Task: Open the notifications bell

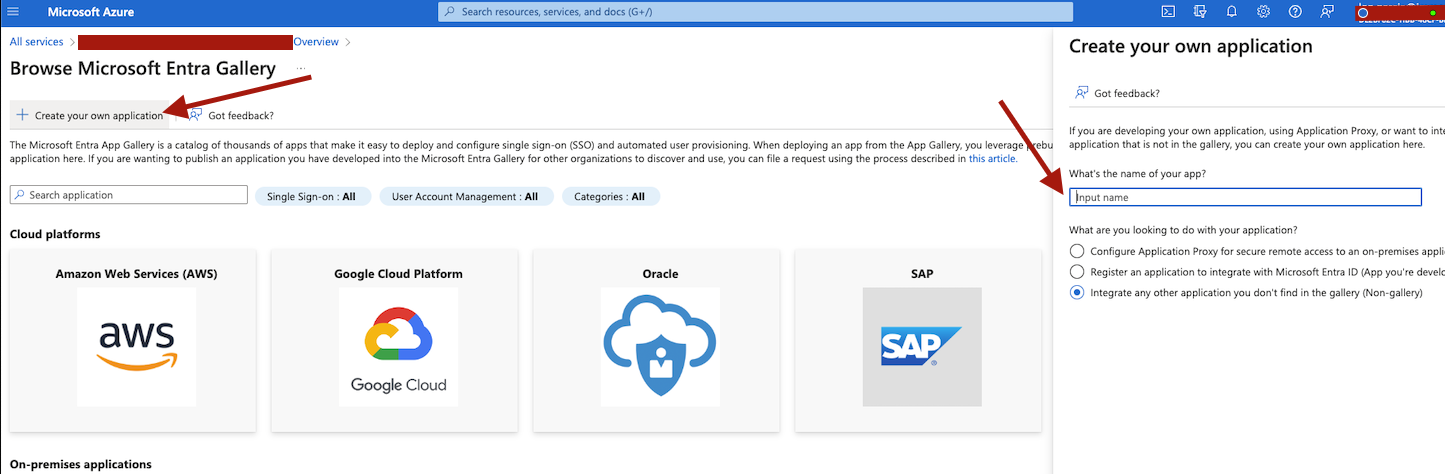Action: (x=1231, y=12)
